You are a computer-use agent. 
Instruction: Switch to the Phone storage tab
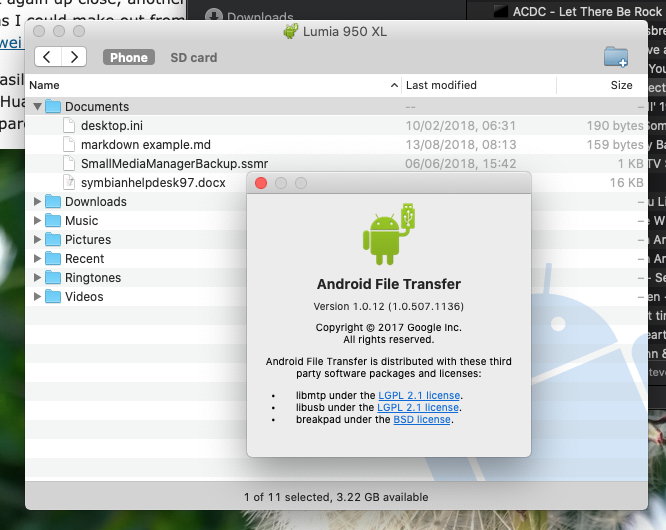click(129, 57)
